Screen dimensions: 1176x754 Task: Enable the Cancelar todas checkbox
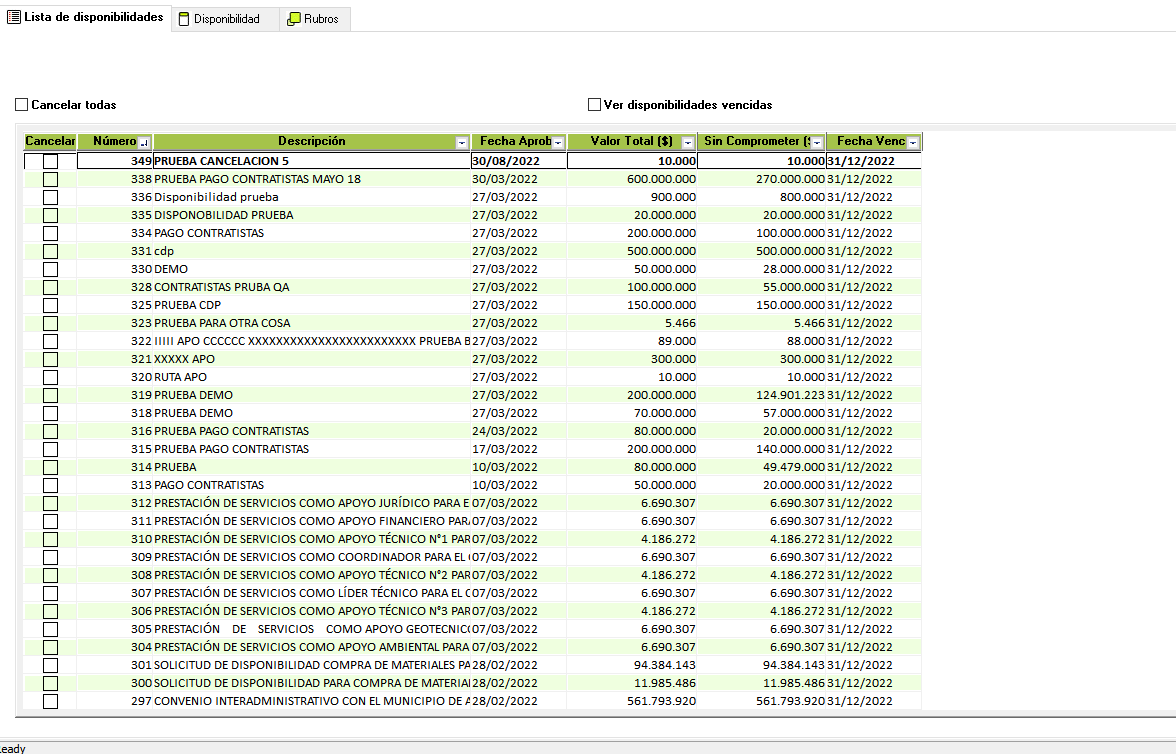coord(22,105)
